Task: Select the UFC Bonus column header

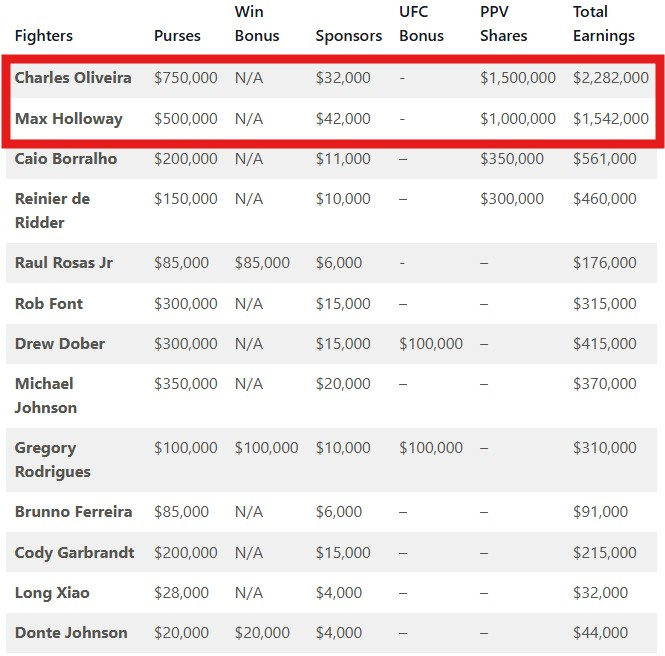Action: (x=421, y=24)
